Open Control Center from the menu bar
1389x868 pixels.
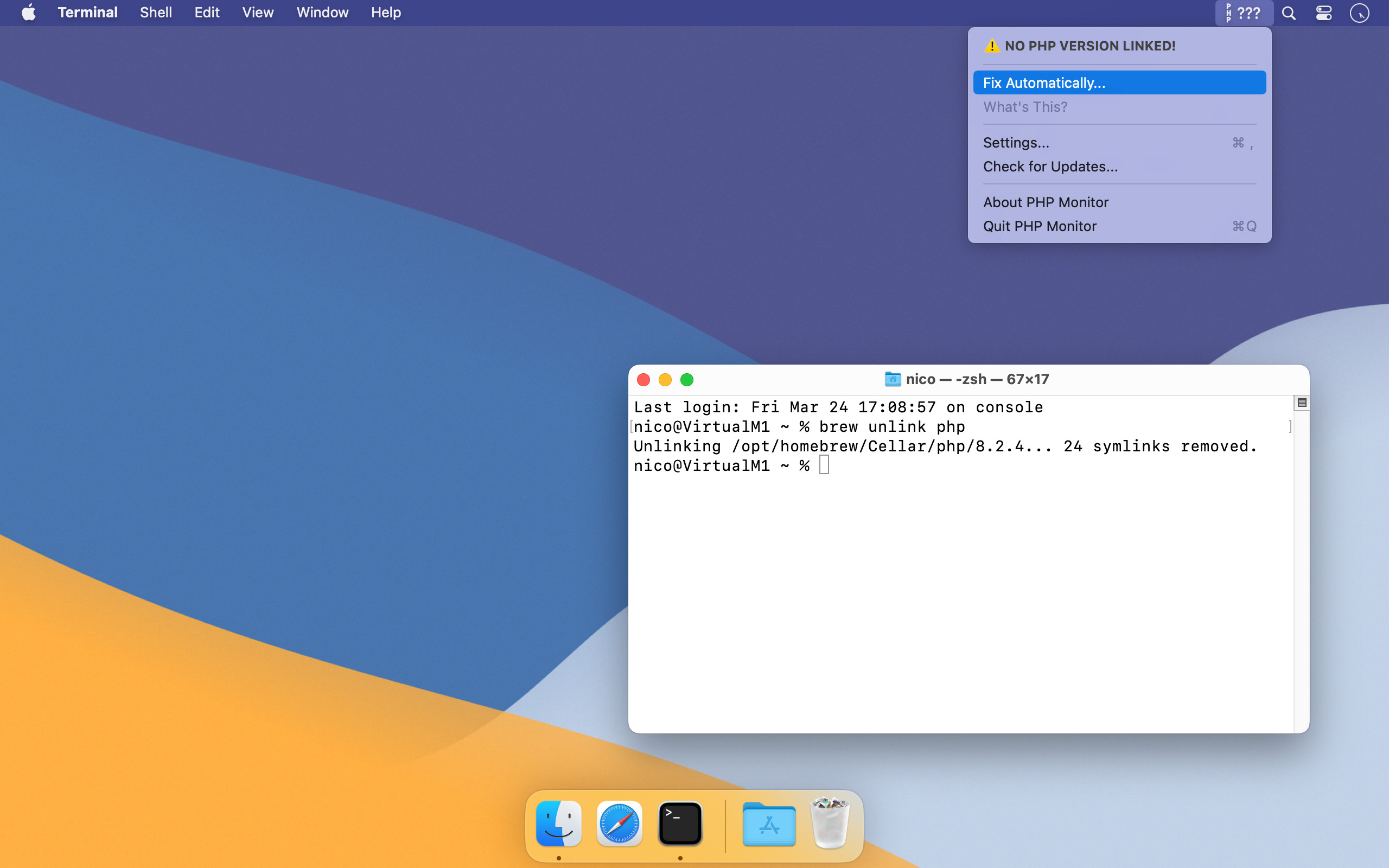(x=1323, y=12)
